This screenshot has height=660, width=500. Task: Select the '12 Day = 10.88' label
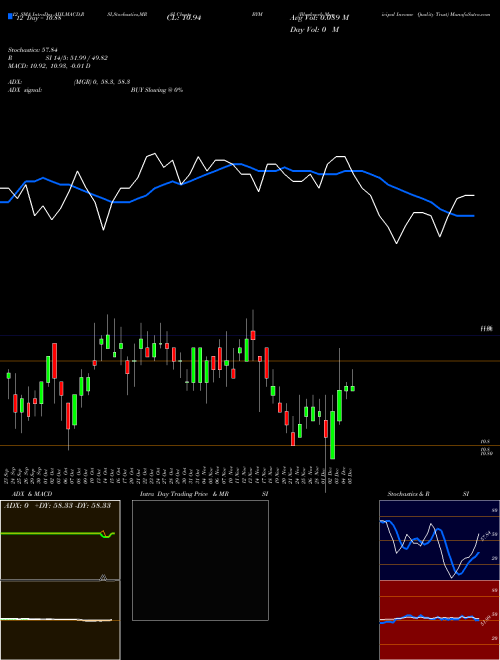(38, 18)
